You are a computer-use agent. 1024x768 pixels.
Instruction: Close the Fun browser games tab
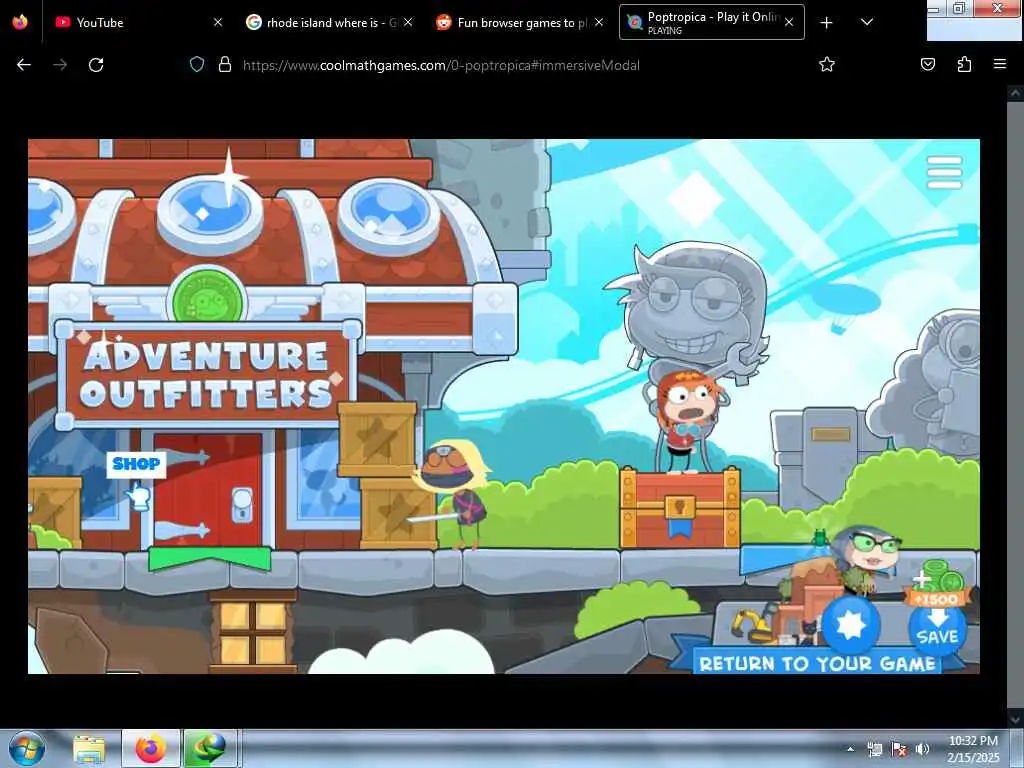pos(599,22)
